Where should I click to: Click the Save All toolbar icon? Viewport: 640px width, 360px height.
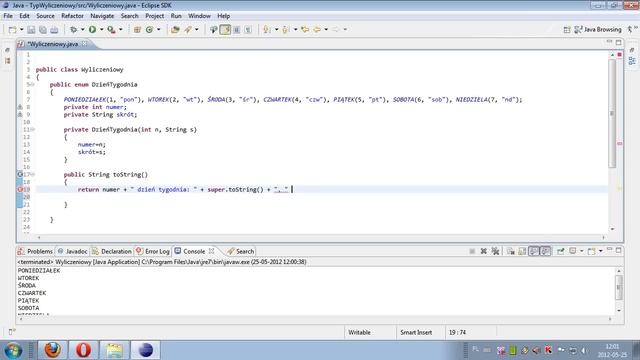[x=42, y=30]
